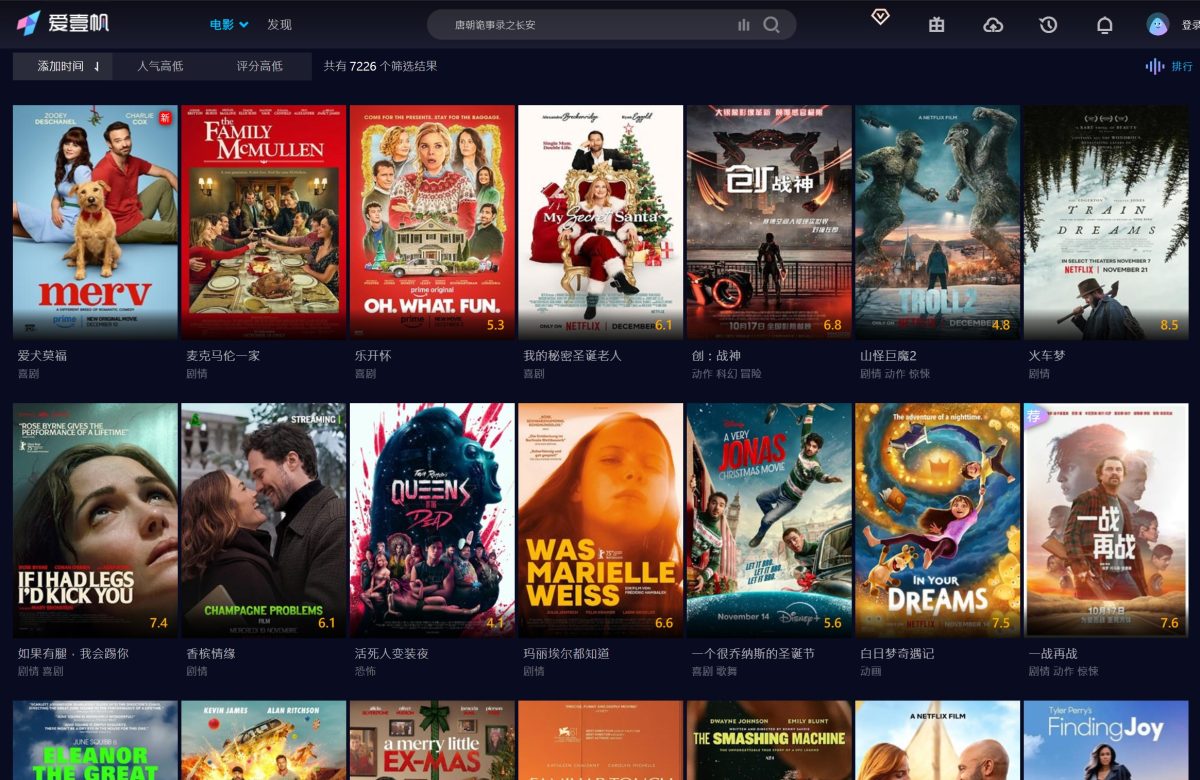
Task: Open the ranking bars icon in search box
Action: [743, 25]
